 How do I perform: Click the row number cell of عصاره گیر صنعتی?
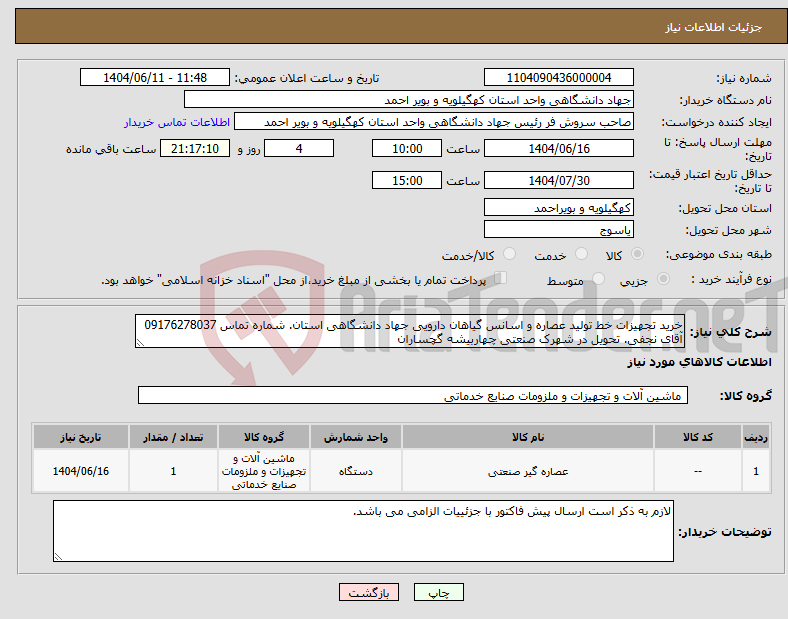pos(756,471)
